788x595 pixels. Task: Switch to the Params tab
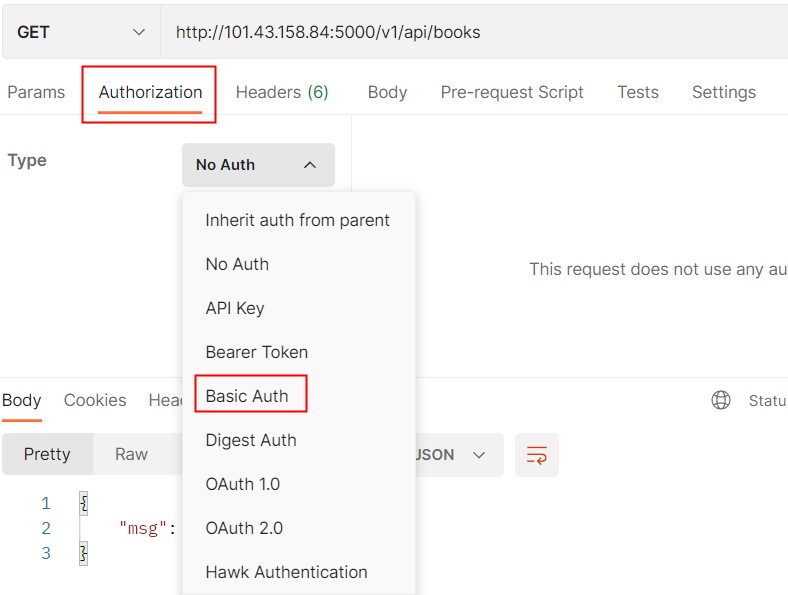[x=36, y=92]
